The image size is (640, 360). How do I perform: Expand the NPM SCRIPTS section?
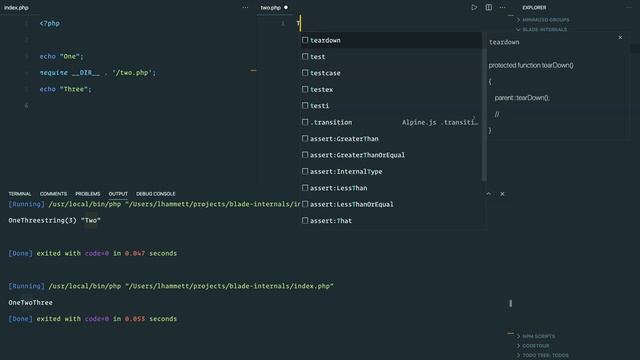click(536, 336)
